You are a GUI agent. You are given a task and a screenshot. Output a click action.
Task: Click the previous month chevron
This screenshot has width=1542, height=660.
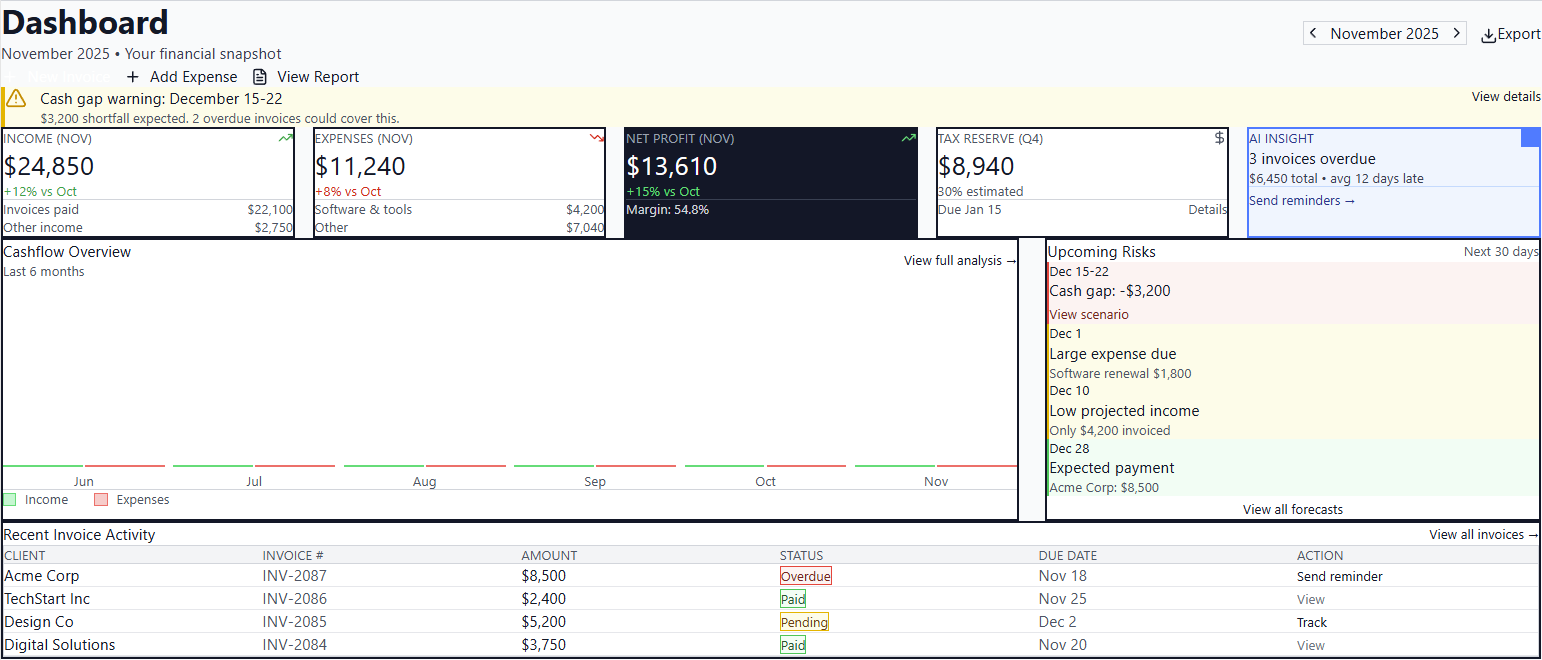click(1312, 32)
